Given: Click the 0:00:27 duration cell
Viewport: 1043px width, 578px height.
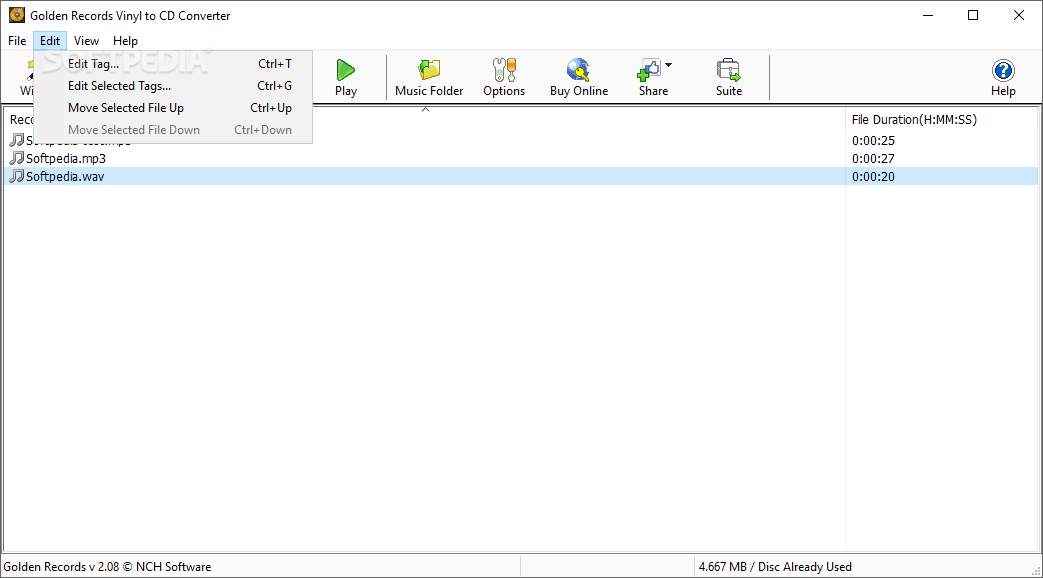Looking at the screenshot, I should (873, 158).
